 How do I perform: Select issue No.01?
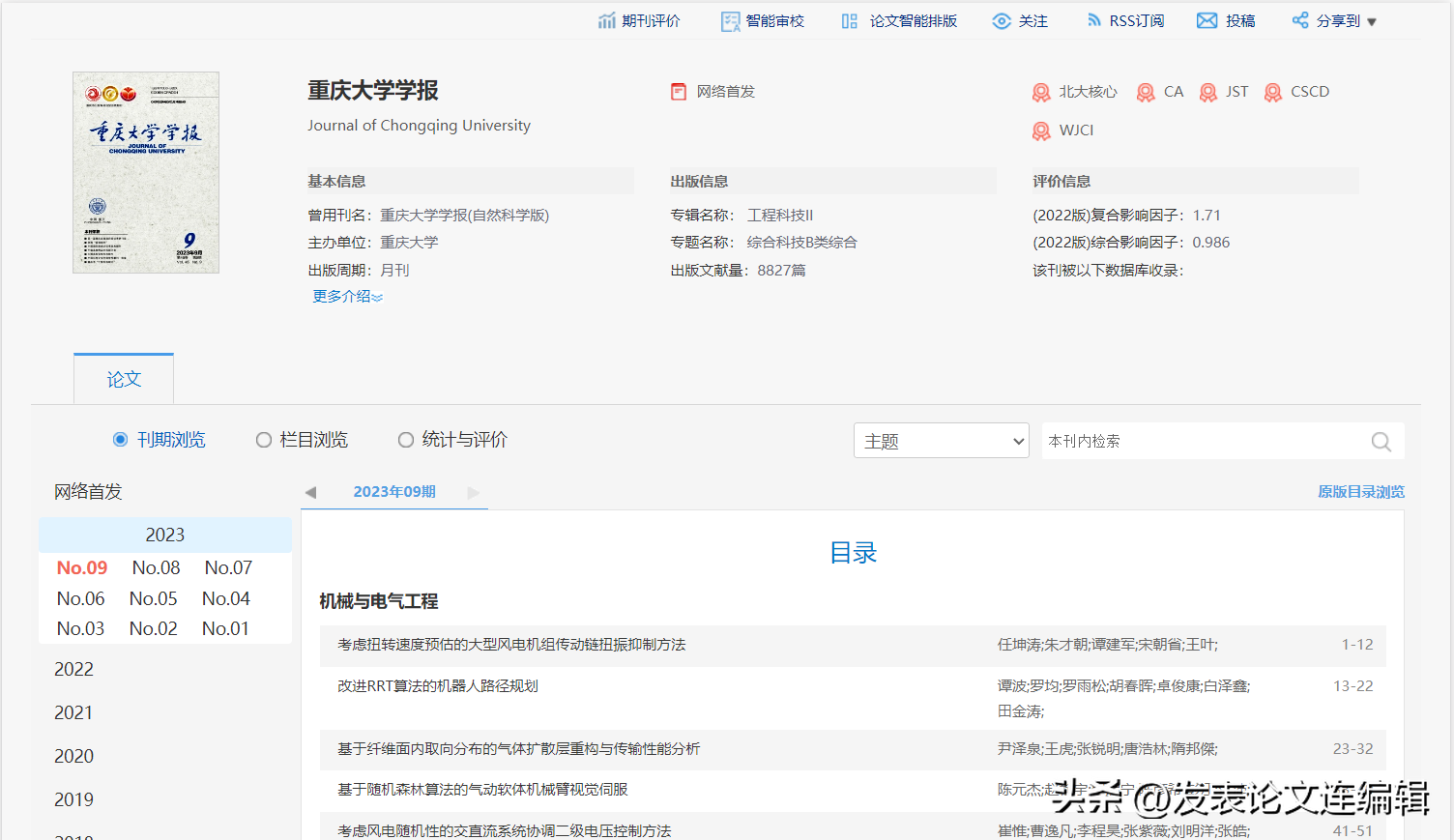point(225,628)
